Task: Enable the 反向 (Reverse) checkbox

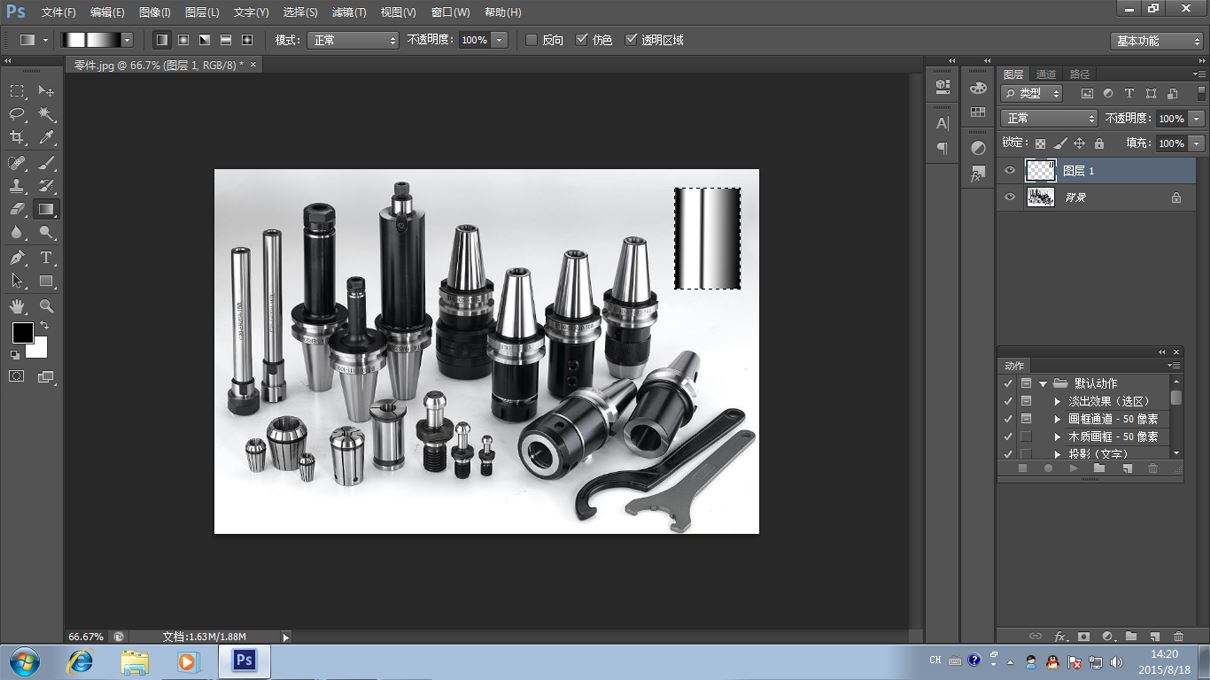Action: tap(532, 40)
